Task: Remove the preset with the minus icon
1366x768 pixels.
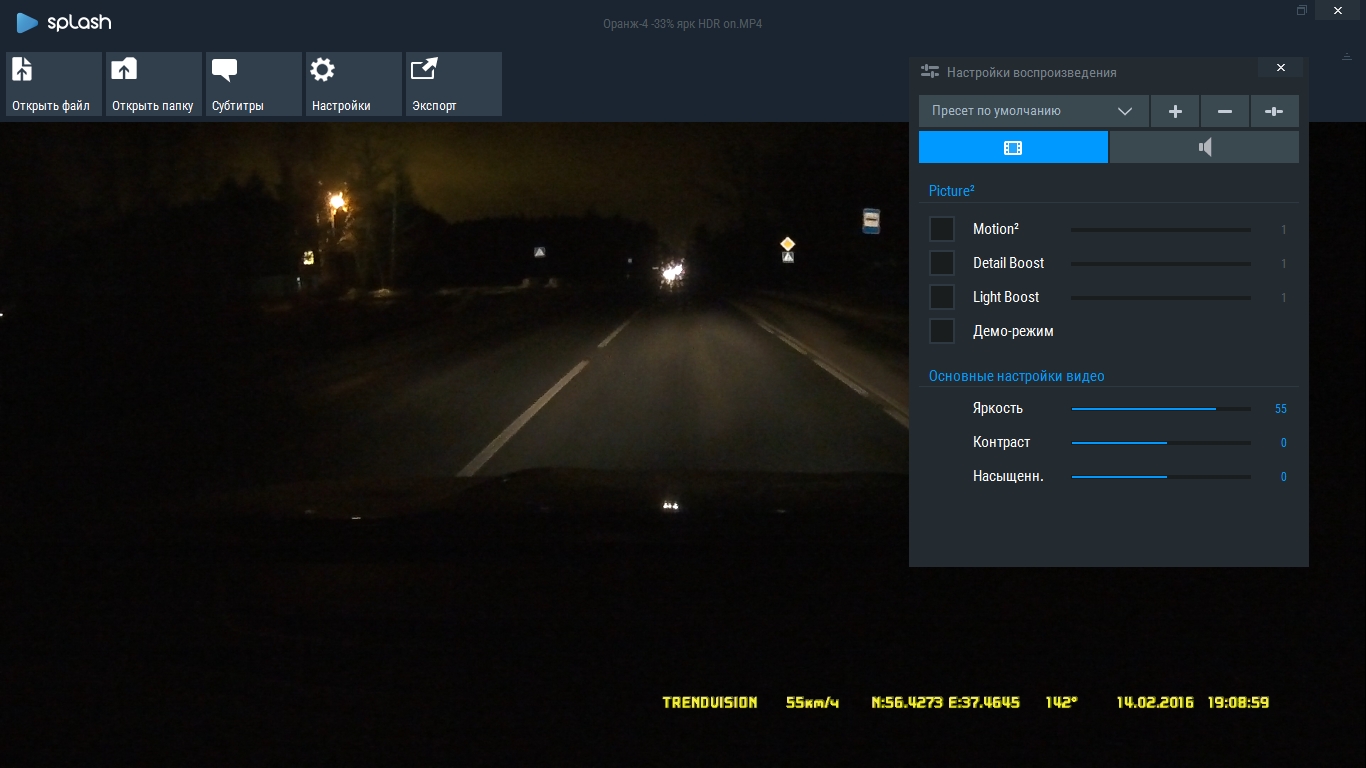Action: [1225, 111]
